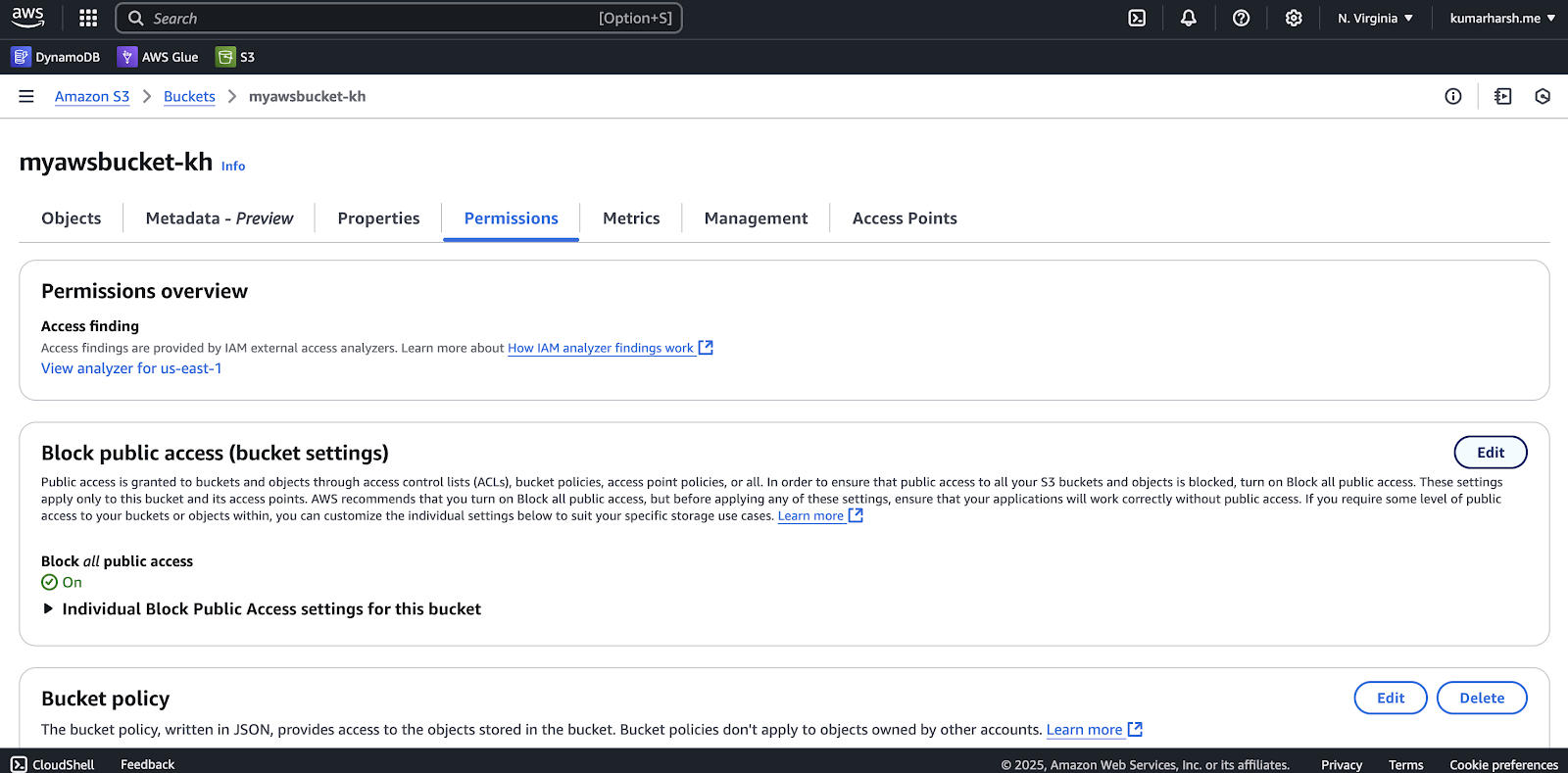Edit the Bucket policy
The width and height of the screenshot is (1568, 773).
1391,698
